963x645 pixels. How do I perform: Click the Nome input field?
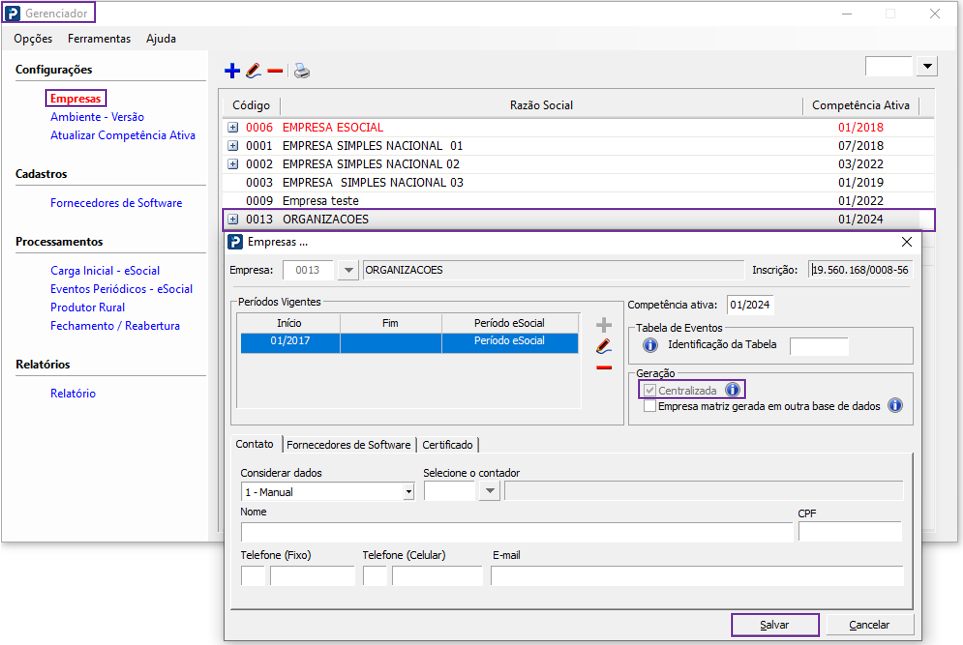click(517, 532)
